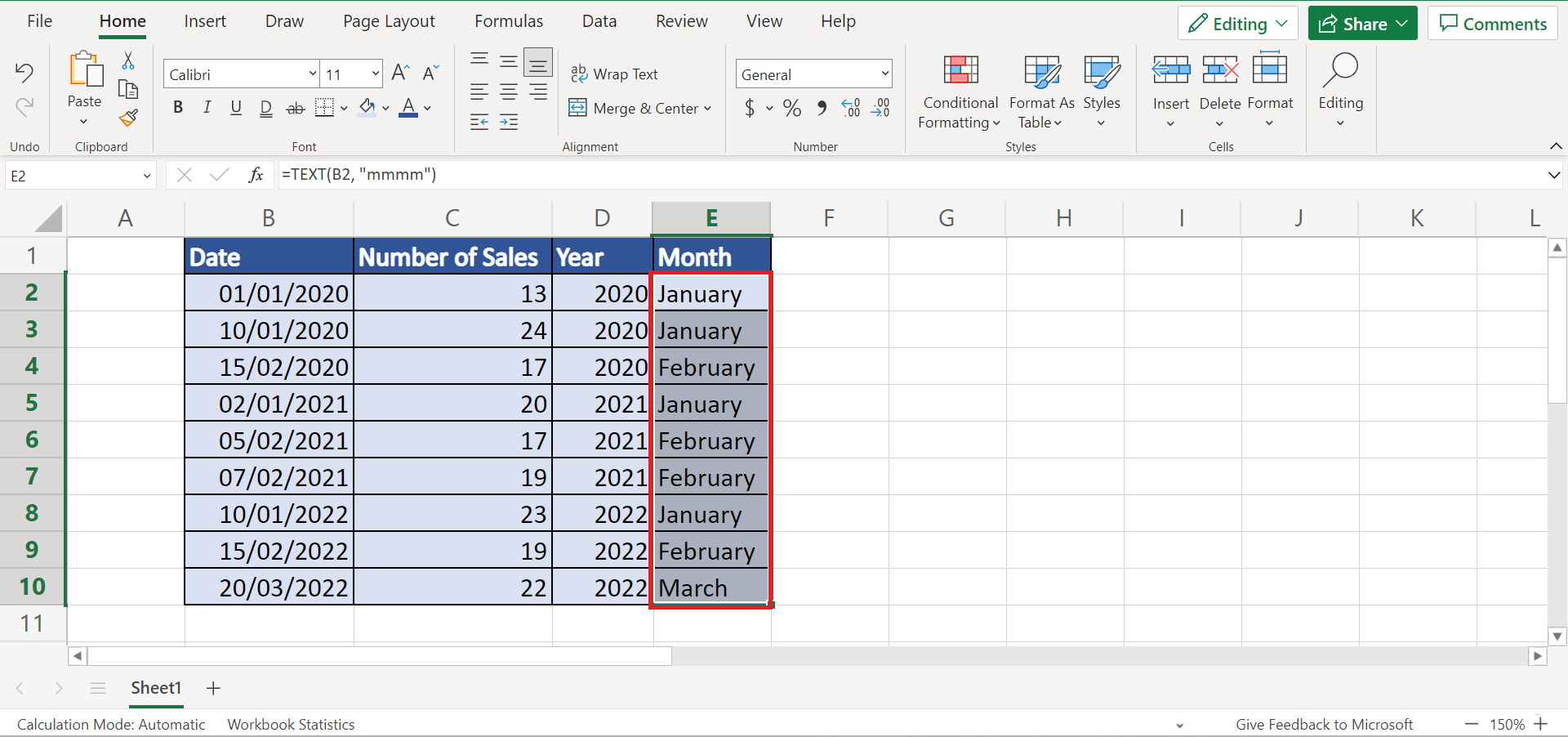Open Conditional Formatting options
Screen dimensions: 1568x737
(959, 92)
